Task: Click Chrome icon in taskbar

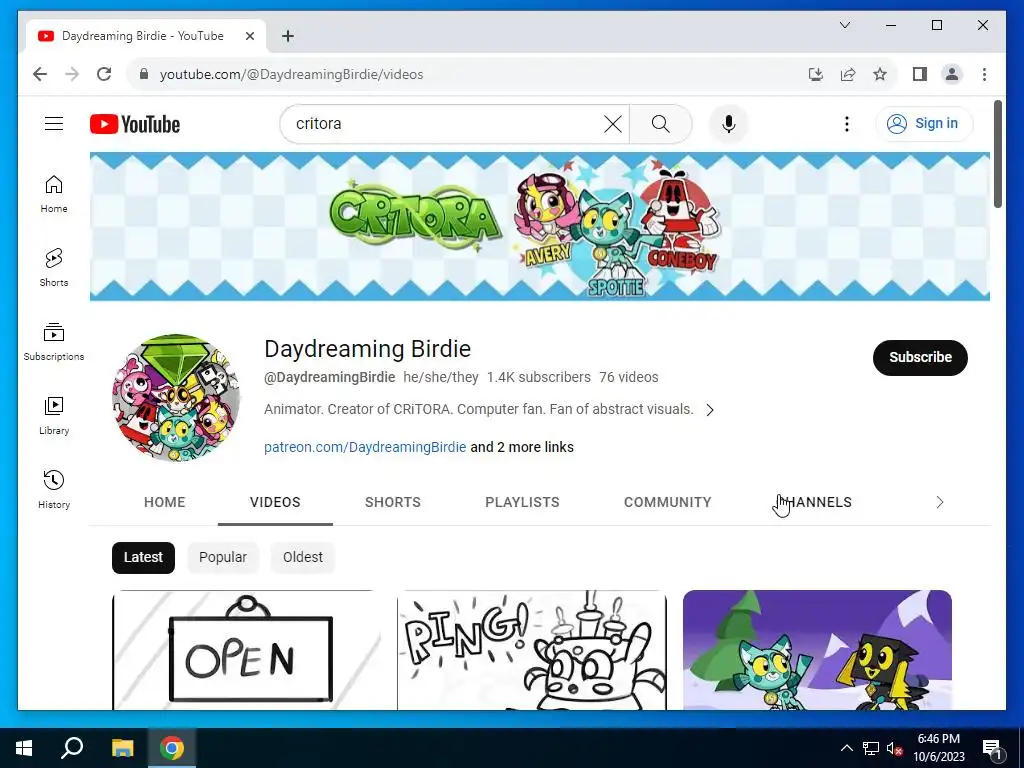Action: (172, 748)
